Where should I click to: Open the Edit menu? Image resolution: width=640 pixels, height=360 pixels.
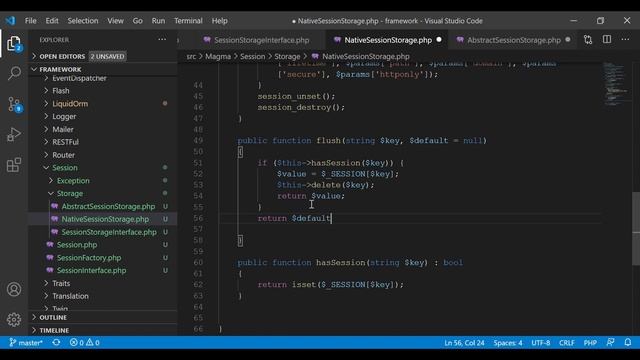tap(52, 21)
